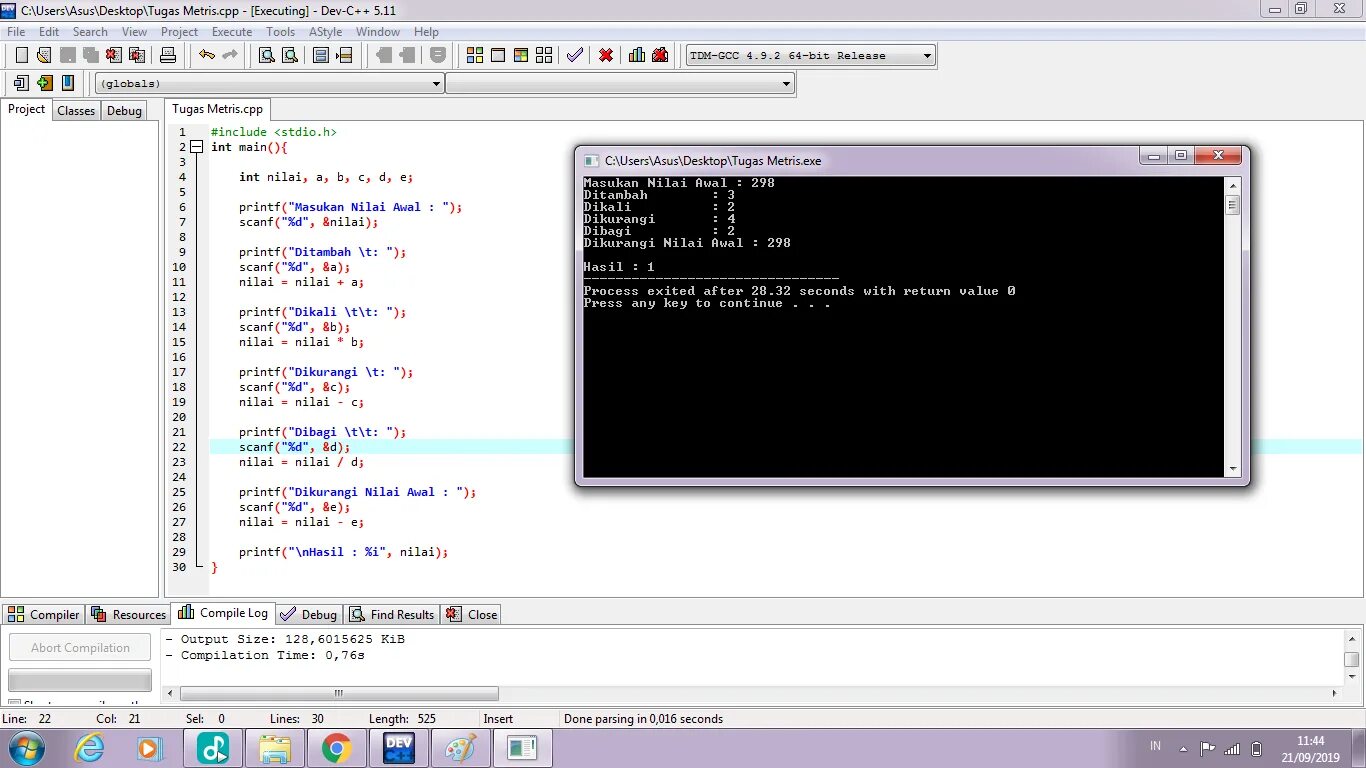Screen dimensions: 1366x768
Task: Open the (globals) scope dropdown
Action: click(436, 84)
